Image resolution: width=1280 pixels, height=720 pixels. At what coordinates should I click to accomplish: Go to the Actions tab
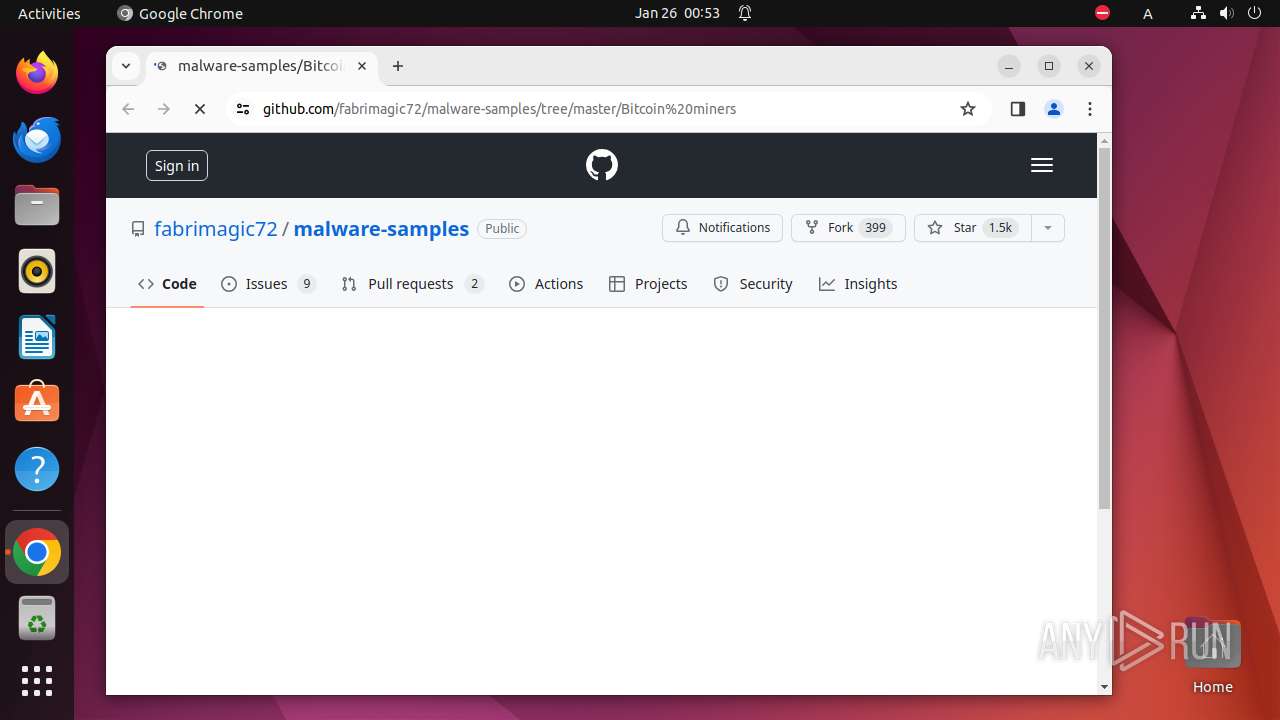click(x=546, y=284)
